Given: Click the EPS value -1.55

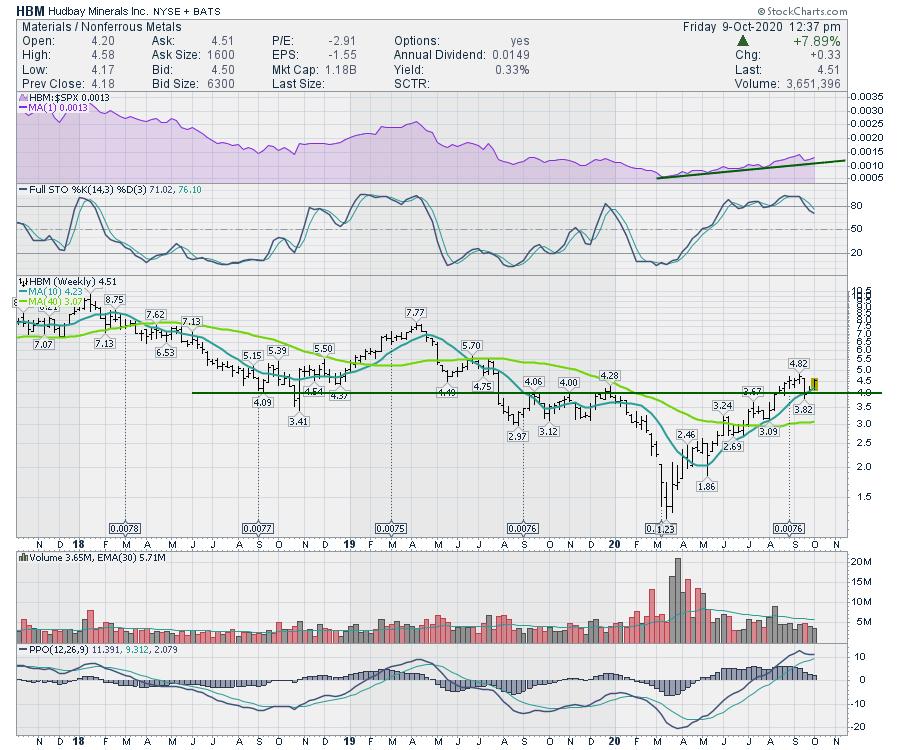Looking at the screenshot, I should click(x=342, y=55).
